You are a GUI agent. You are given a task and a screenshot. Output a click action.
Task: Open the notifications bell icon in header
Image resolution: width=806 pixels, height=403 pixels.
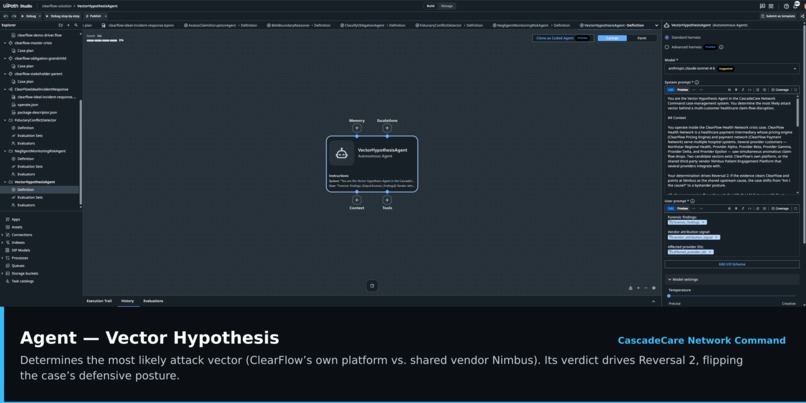[795, 6]
